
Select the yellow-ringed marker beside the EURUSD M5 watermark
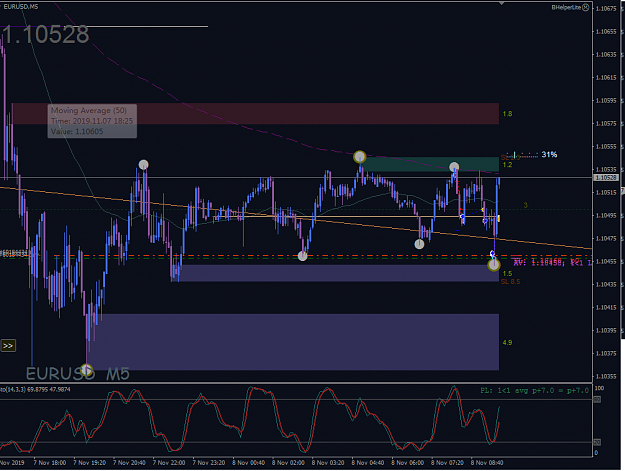(87, 369)
